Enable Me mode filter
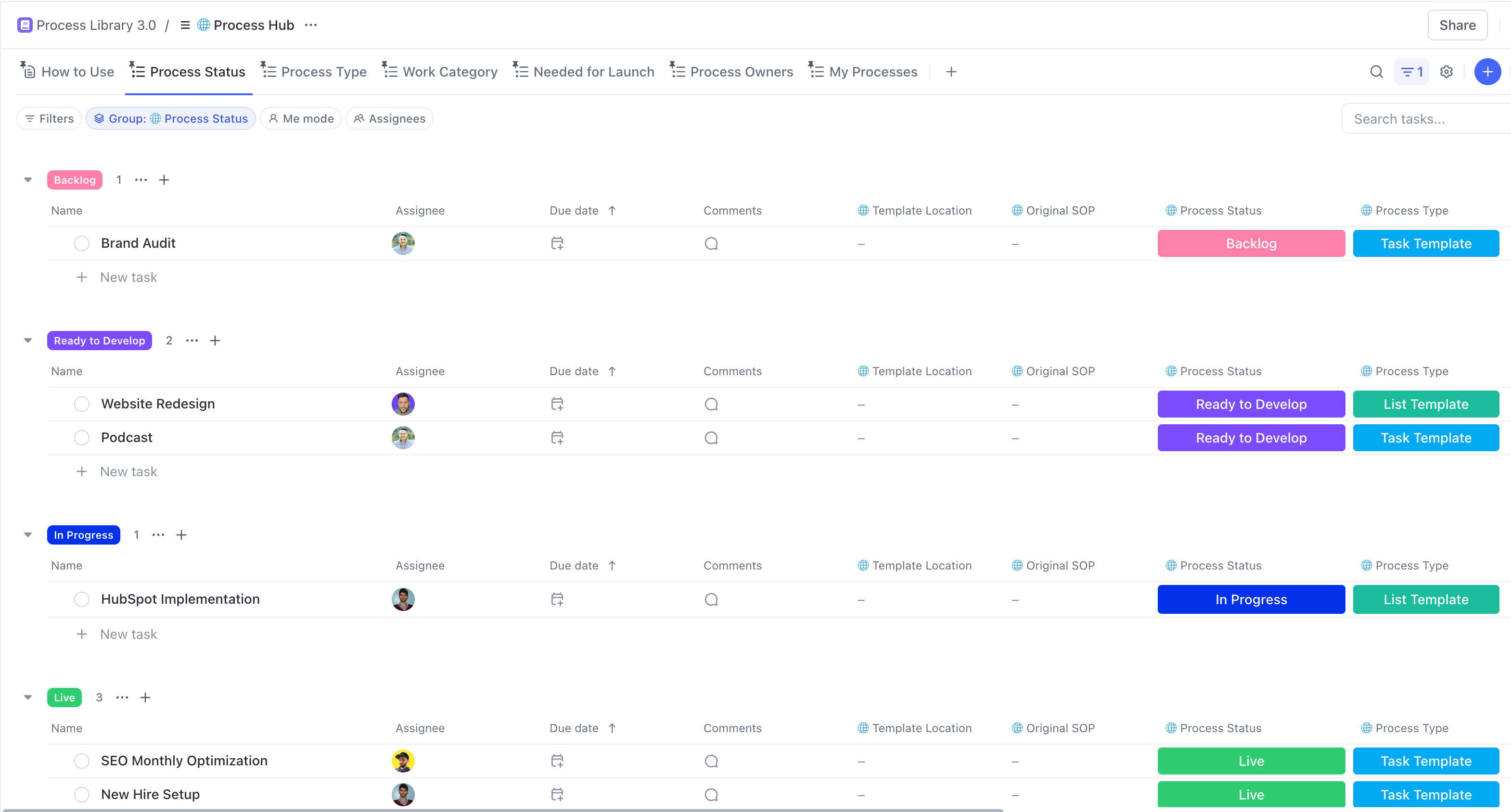 coord(300,118)
